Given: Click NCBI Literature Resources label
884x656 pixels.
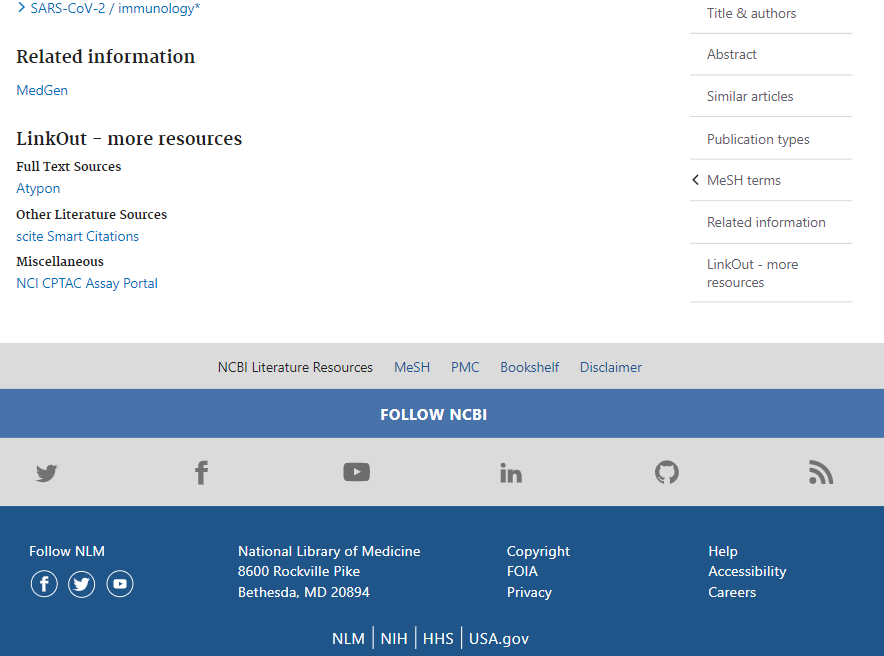Looking at the screenshot, I should (x=295, y=367).
